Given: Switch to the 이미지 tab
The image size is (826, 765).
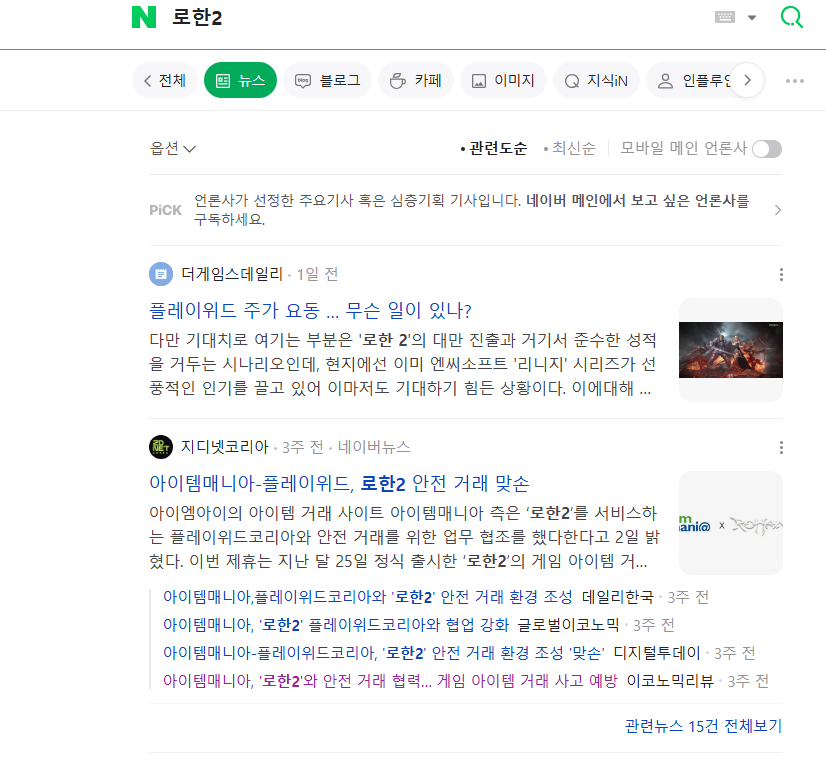Looking at the screenshot, I should [503, 81].
